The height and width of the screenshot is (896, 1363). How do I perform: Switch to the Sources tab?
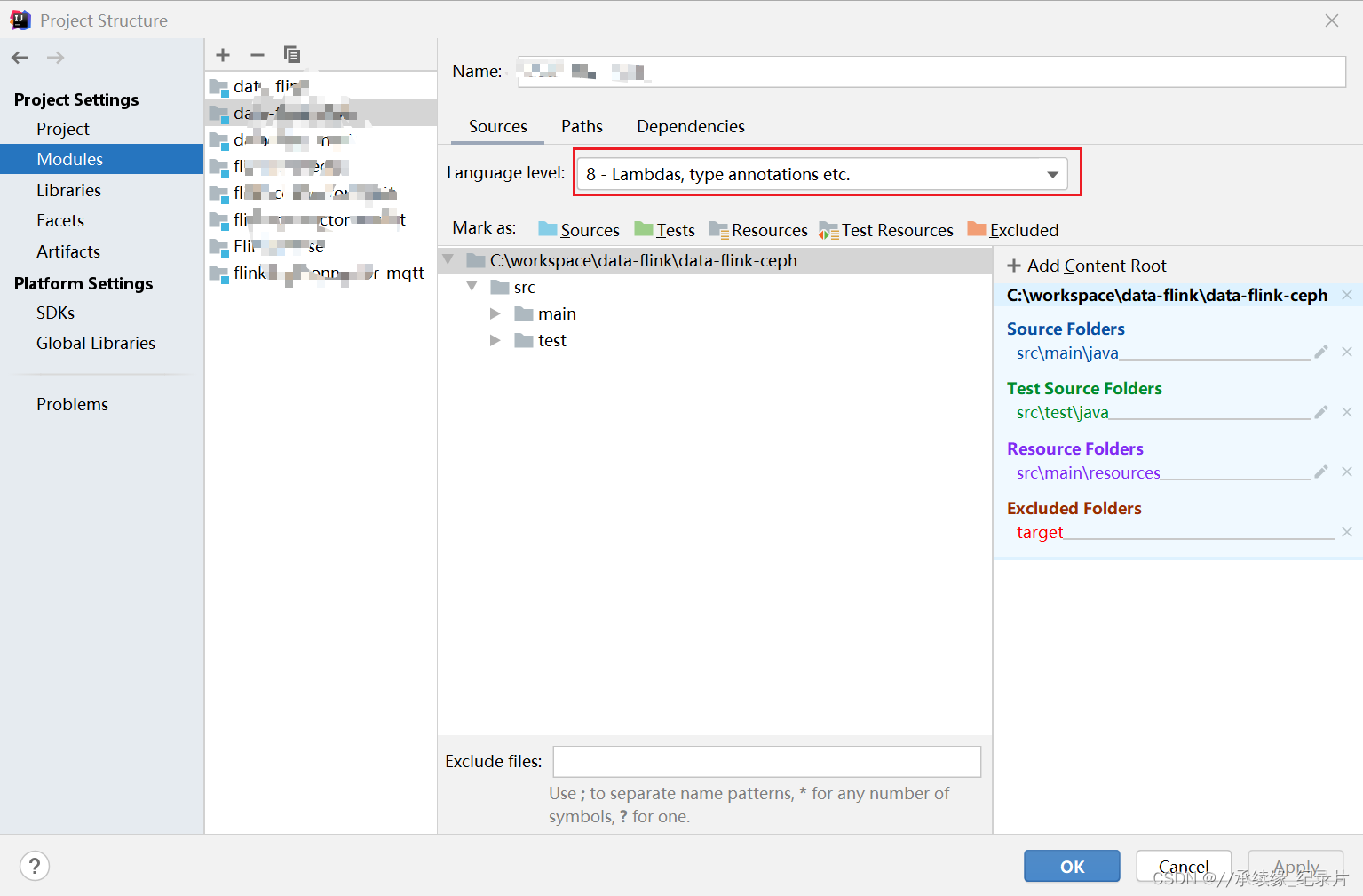point(498,126)
